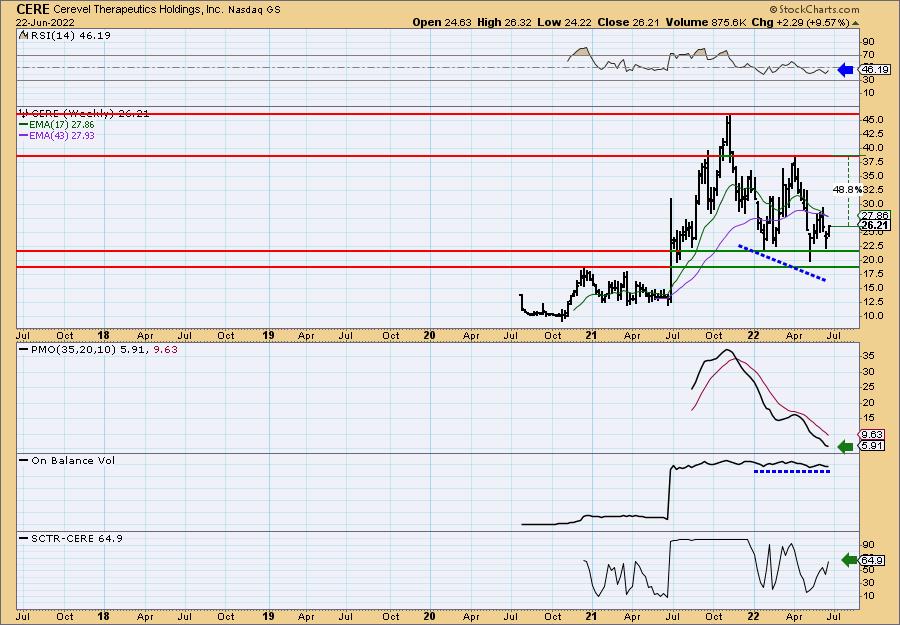The height and width of the screenshot is (625, 900).
Task: Click the 21 year marker on the bottom-most time axis
Action: (591, 616)
